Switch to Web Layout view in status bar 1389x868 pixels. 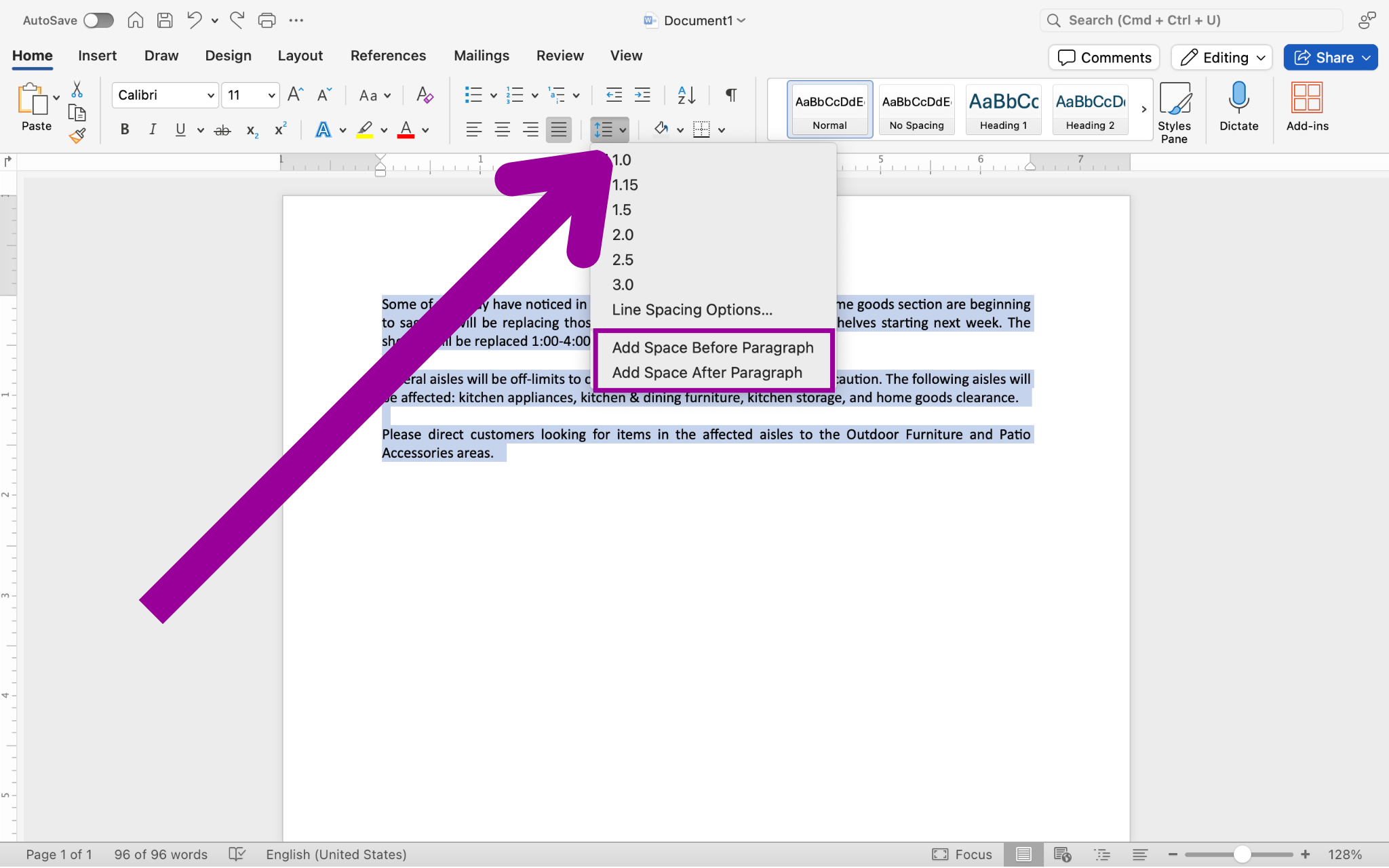tap(1062, 854)
